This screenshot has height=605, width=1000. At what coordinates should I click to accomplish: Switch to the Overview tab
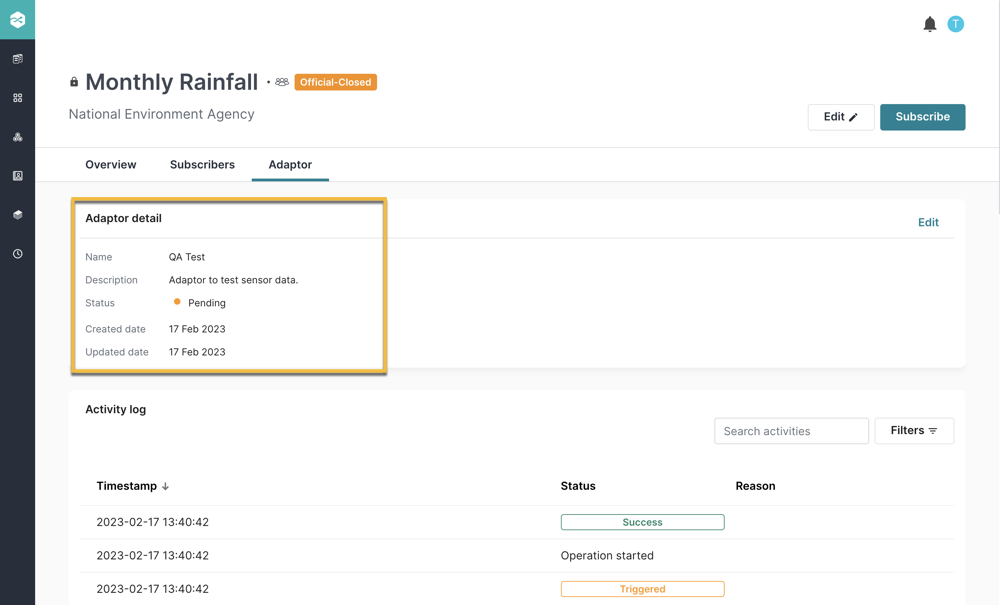(110, 164)
